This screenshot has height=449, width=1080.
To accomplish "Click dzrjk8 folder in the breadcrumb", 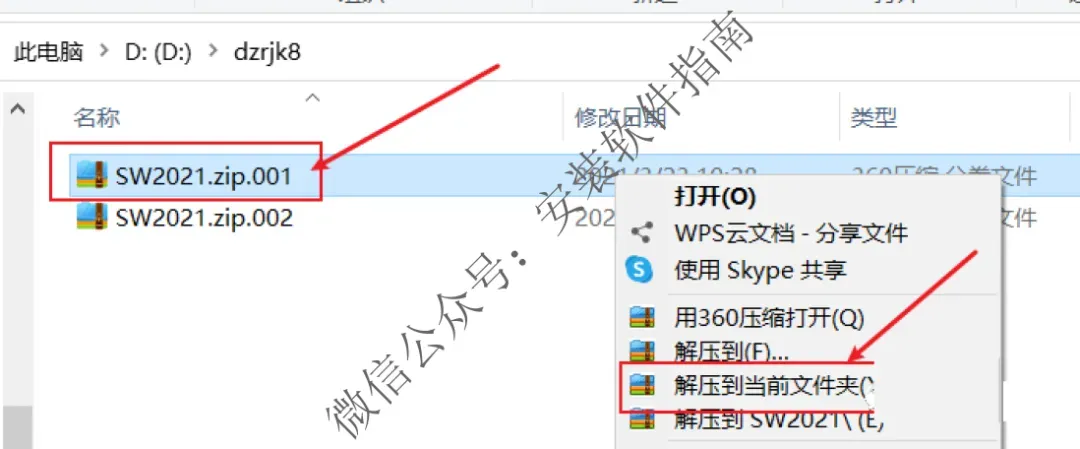I will click(x=267, y=52).
